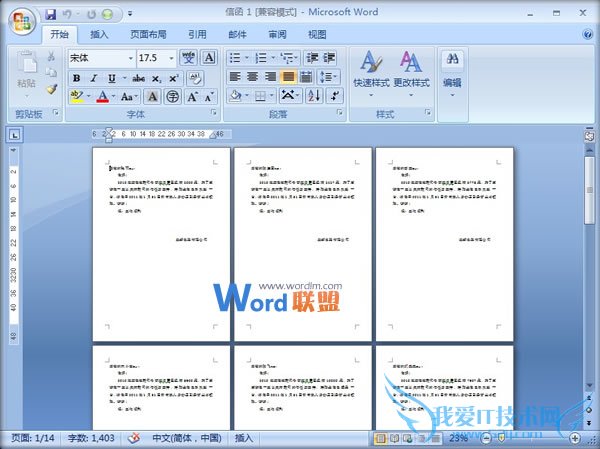
Task: Open Quick Styles gallery
Action: (x=371, y=75)
